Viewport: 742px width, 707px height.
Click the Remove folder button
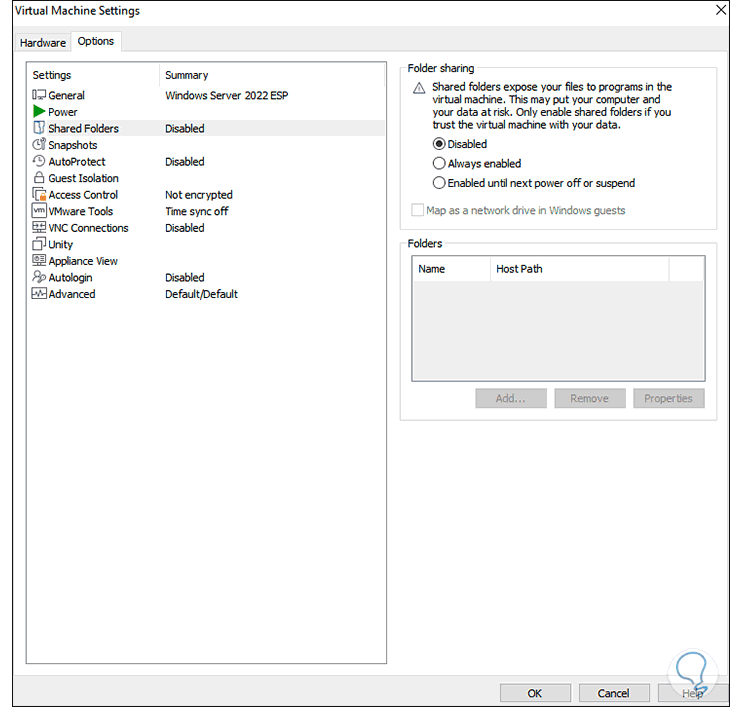click(590, 398)
